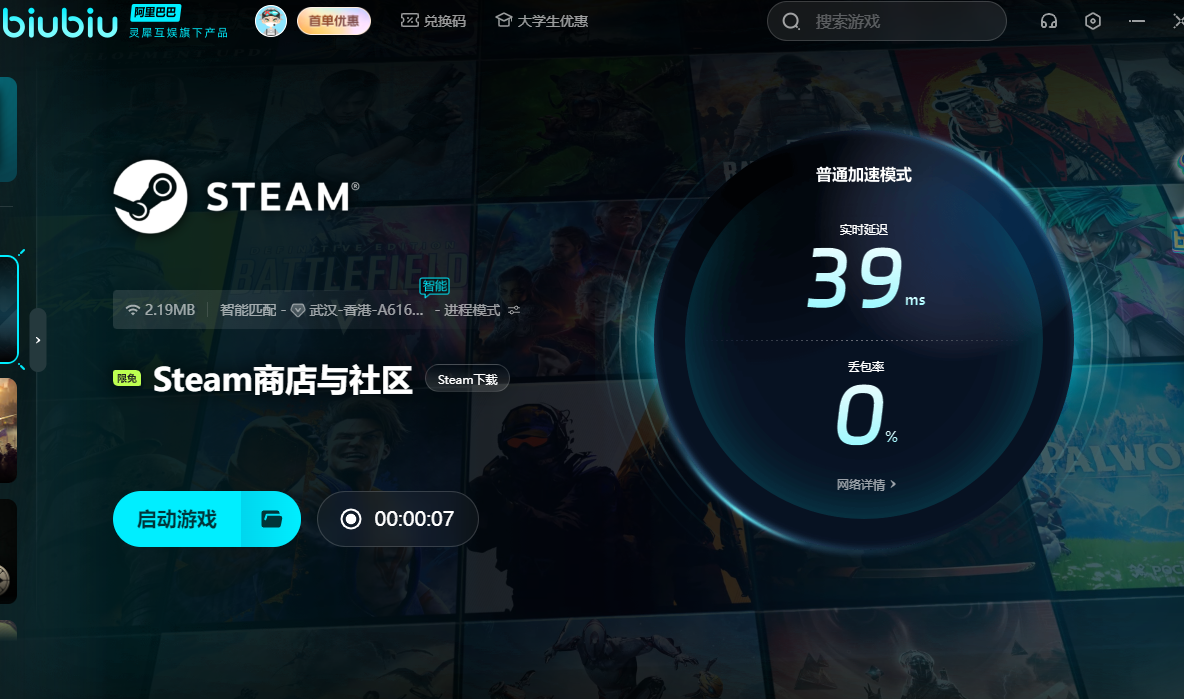1184x699 pixels.
Task: Open 大学生优惠 student discount
Action: (x=541, y=21)
